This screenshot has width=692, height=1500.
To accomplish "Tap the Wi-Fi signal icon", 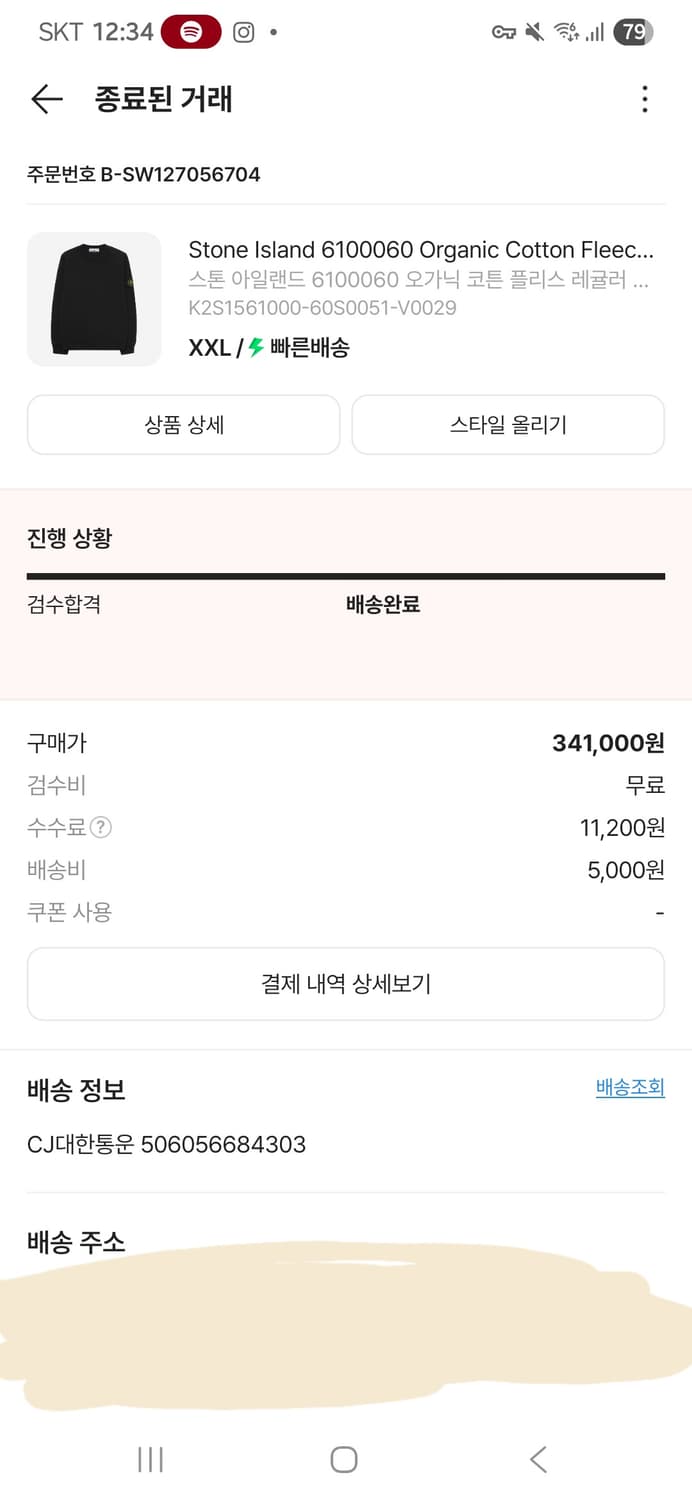I will click(x=567, y=32).
